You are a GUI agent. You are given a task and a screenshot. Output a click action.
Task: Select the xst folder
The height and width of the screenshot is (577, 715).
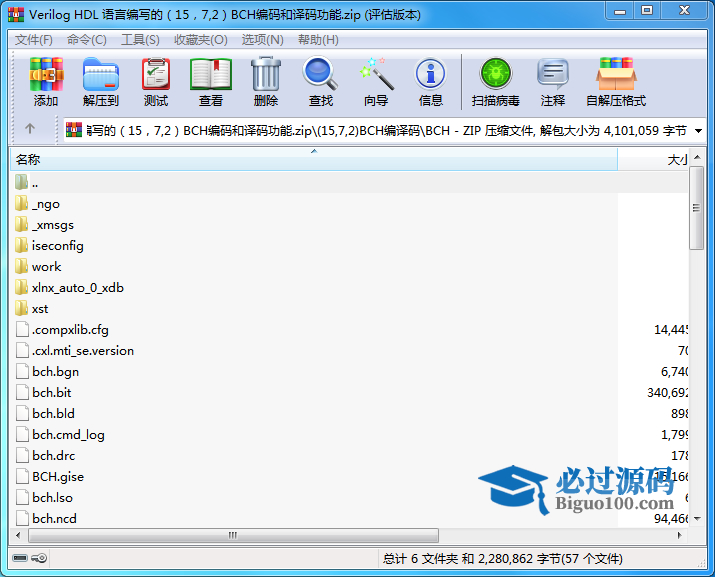(31, 308)
